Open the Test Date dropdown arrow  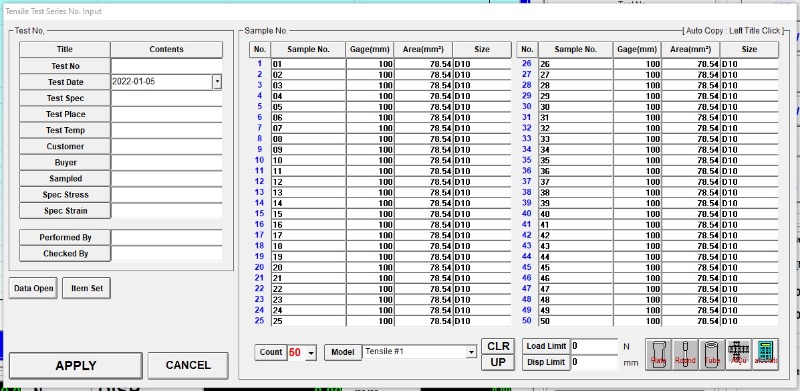pyautogui.click(x=217, y=82)
